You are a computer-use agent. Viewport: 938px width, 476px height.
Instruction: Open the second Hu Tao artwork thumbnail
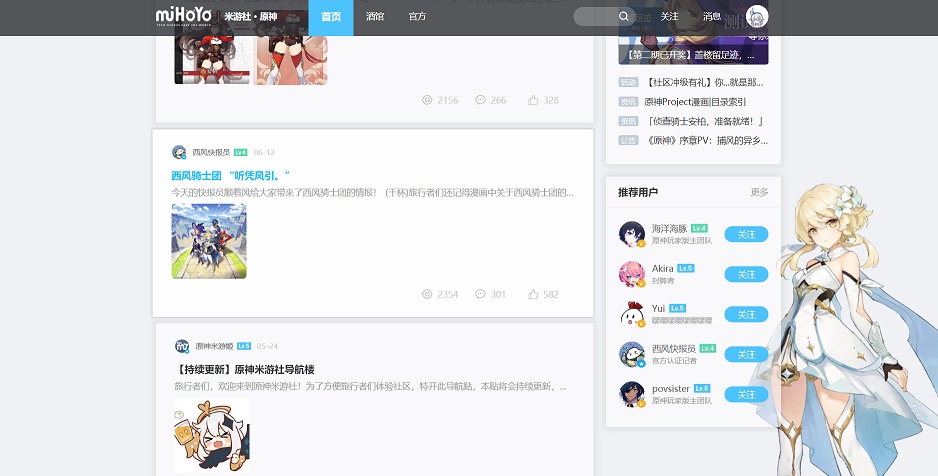[x=290, y=59]
